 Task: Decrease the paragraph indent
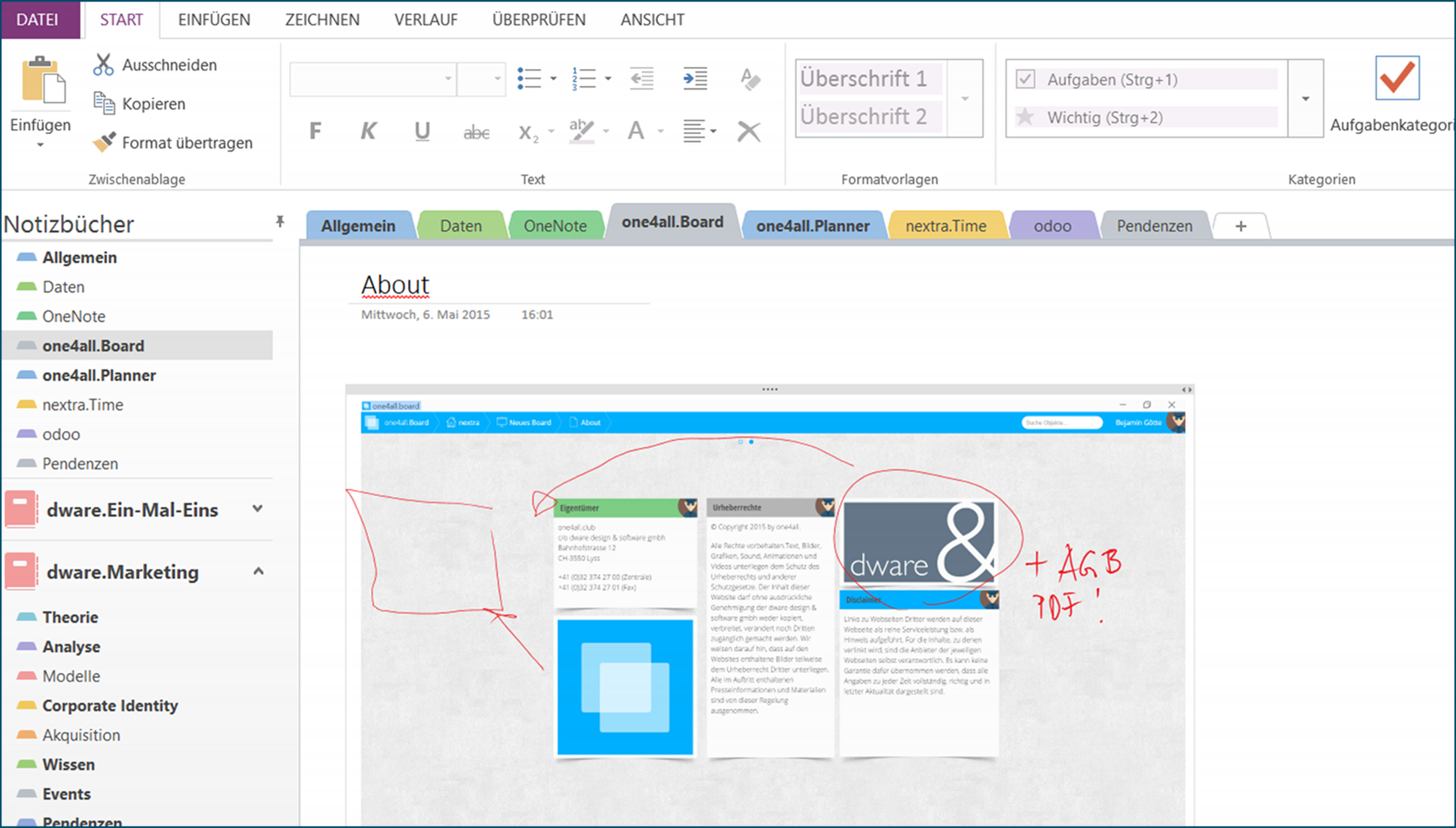pos(642,78)
